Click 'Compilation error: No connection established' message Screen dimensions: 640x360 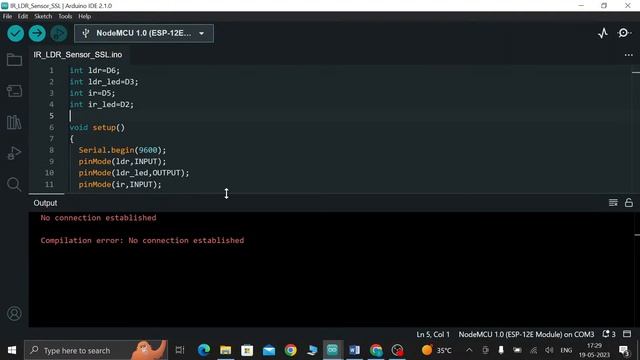[x=142, y=240]
